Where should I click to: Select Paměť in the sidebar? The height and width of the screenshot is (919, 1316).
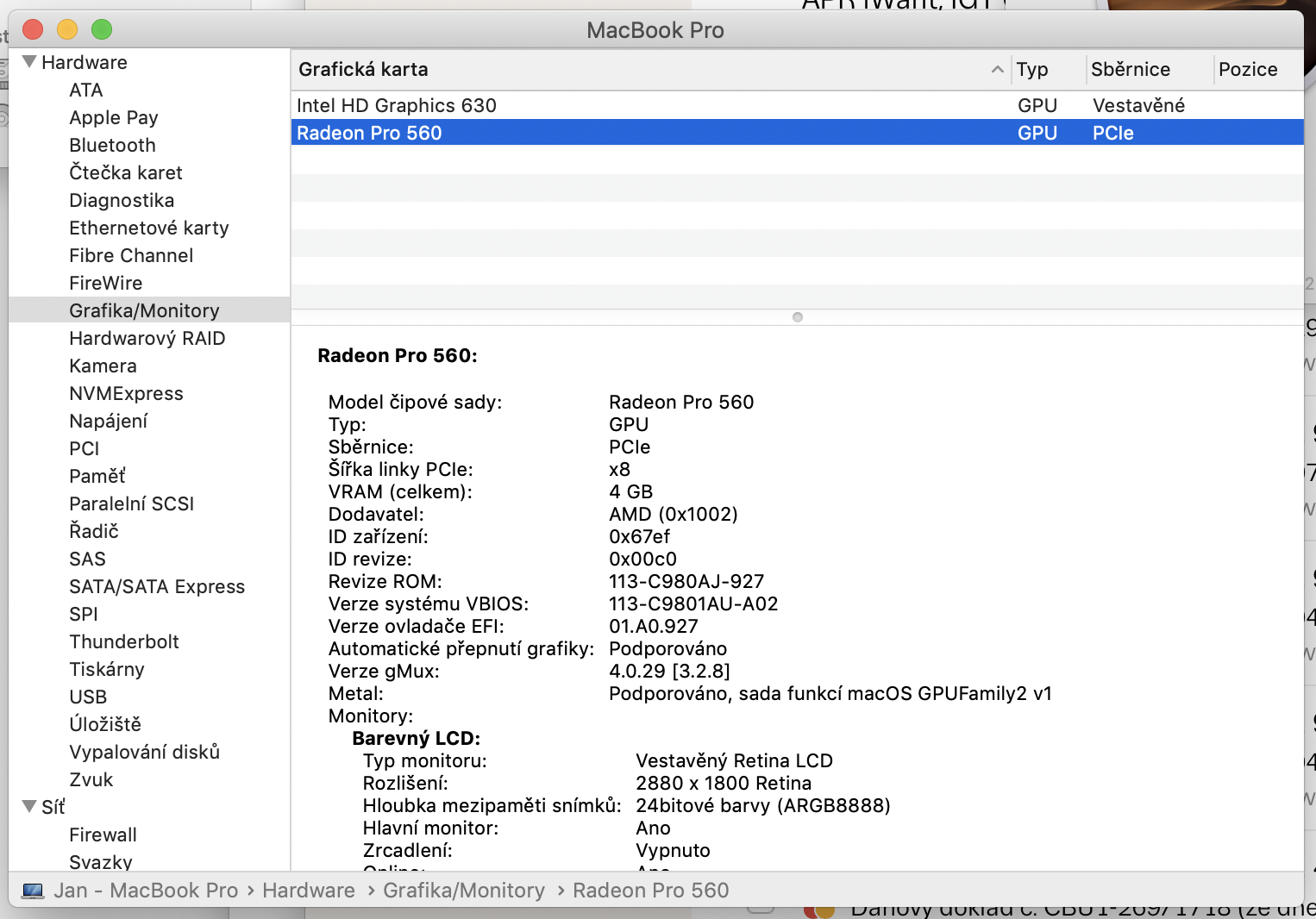click(x=97, y=476)
